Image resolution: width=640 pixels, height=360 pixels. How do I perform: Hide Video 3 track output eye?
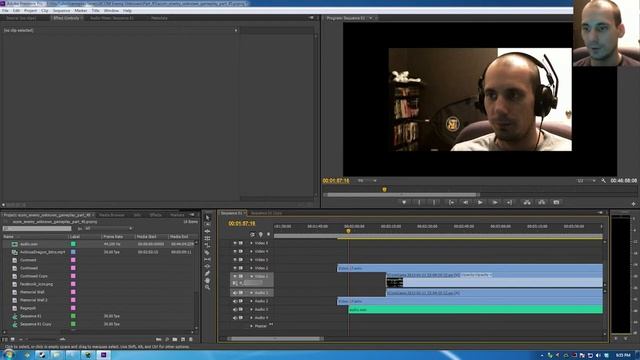pos(235,260)
